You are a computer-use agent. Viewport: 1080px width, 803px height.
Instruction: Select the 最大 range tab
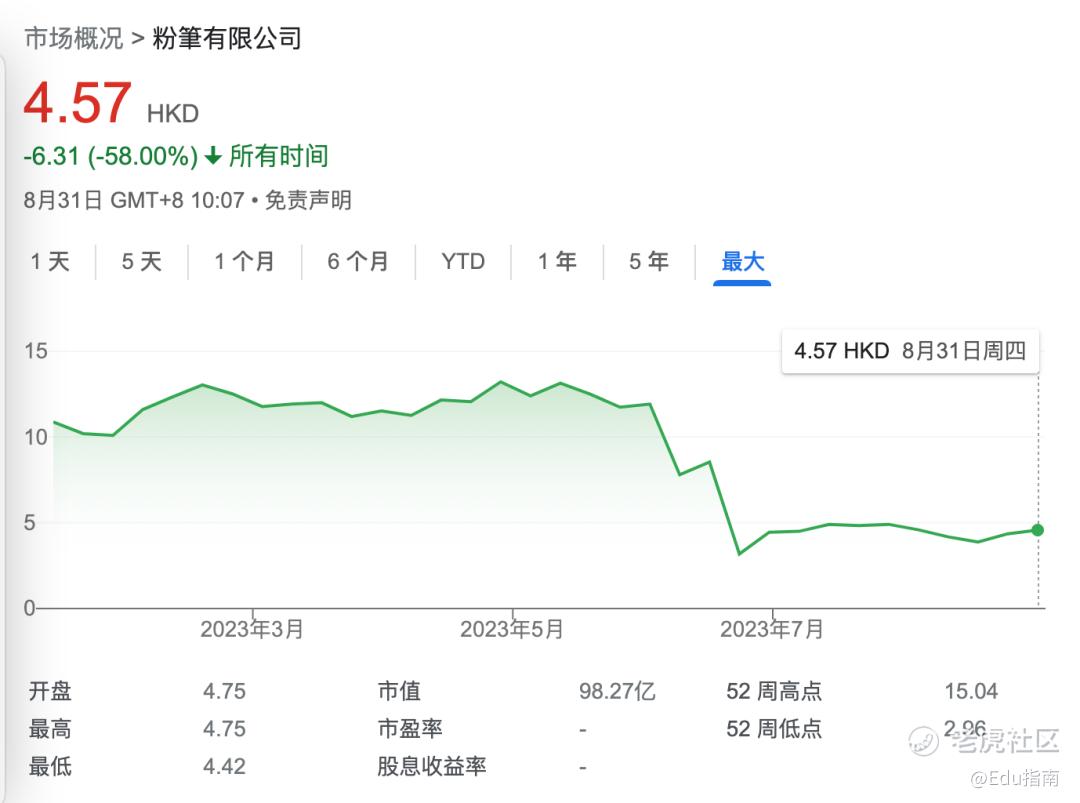click(x=742, y=262)
